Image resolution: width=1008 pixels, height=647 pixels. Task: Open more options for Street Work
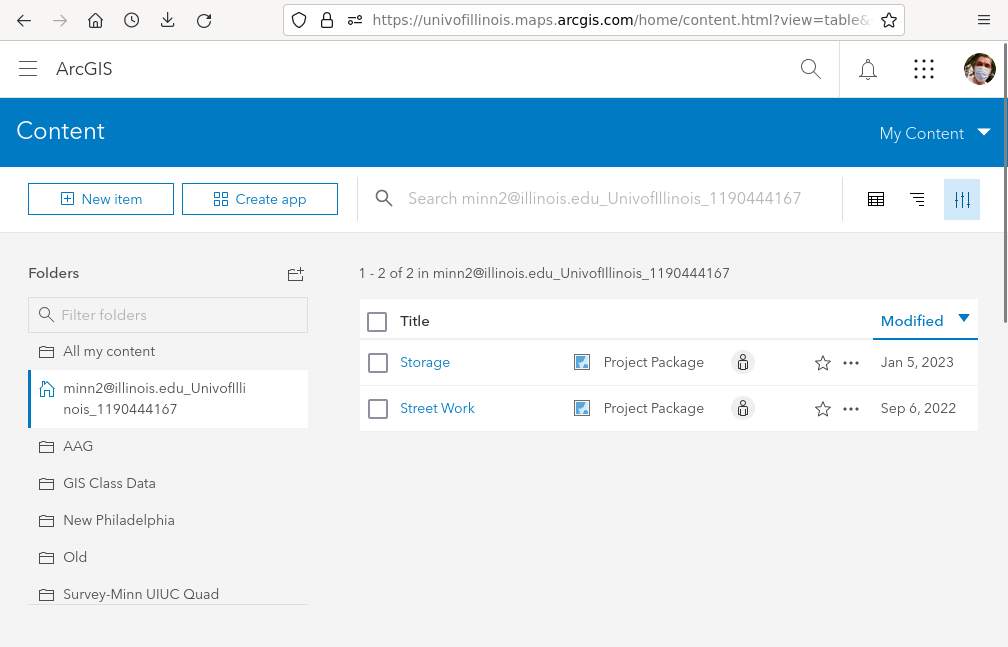(851, 409)
